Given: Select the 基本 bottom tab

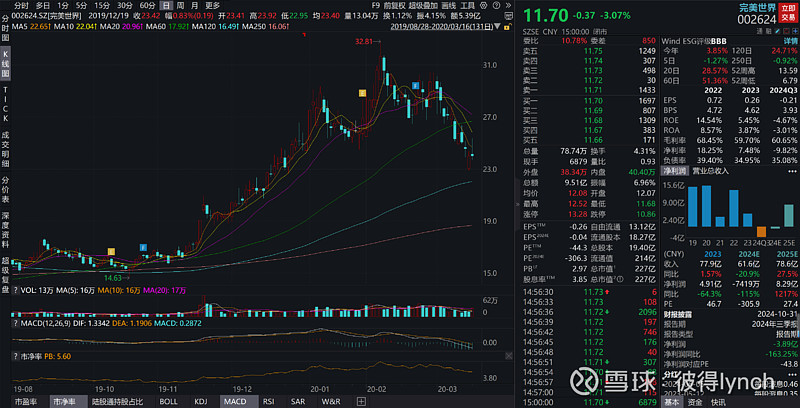Looking at the screenshot, I should [x=671, y=402].
